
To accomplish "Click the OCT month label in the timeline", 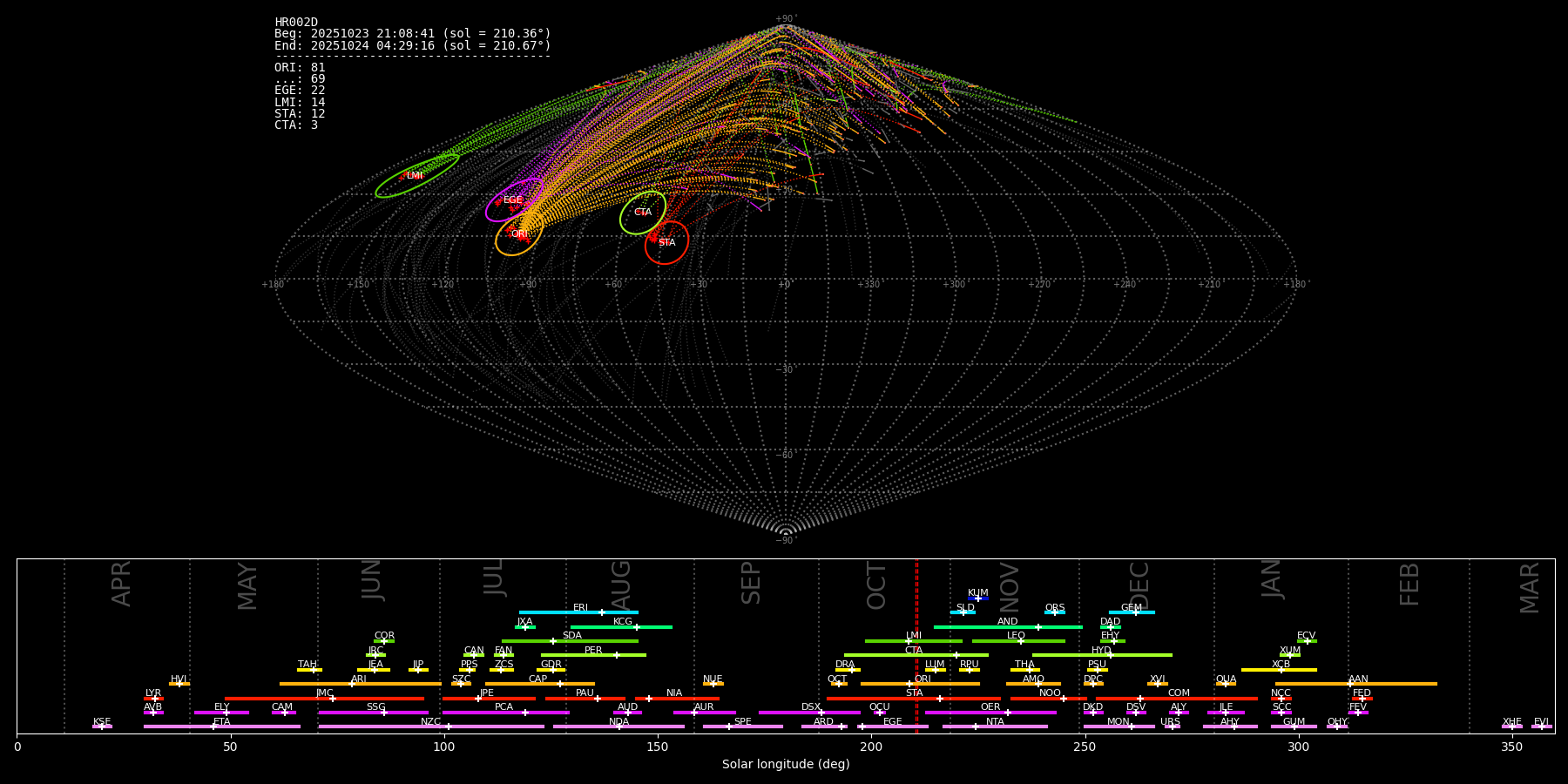I will point(876,585).
